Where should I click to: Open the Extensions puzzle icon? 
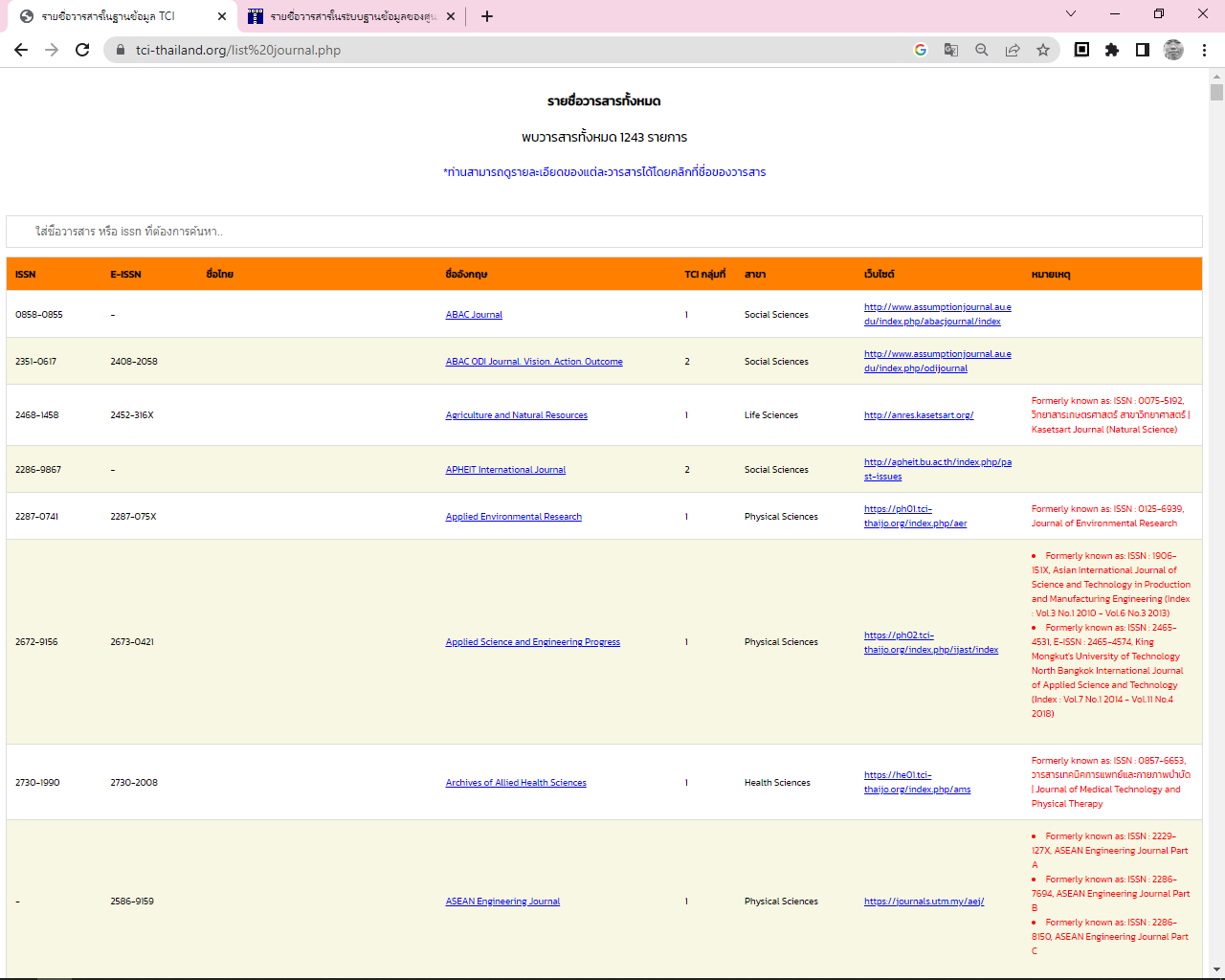click(x=1112, y=50)
